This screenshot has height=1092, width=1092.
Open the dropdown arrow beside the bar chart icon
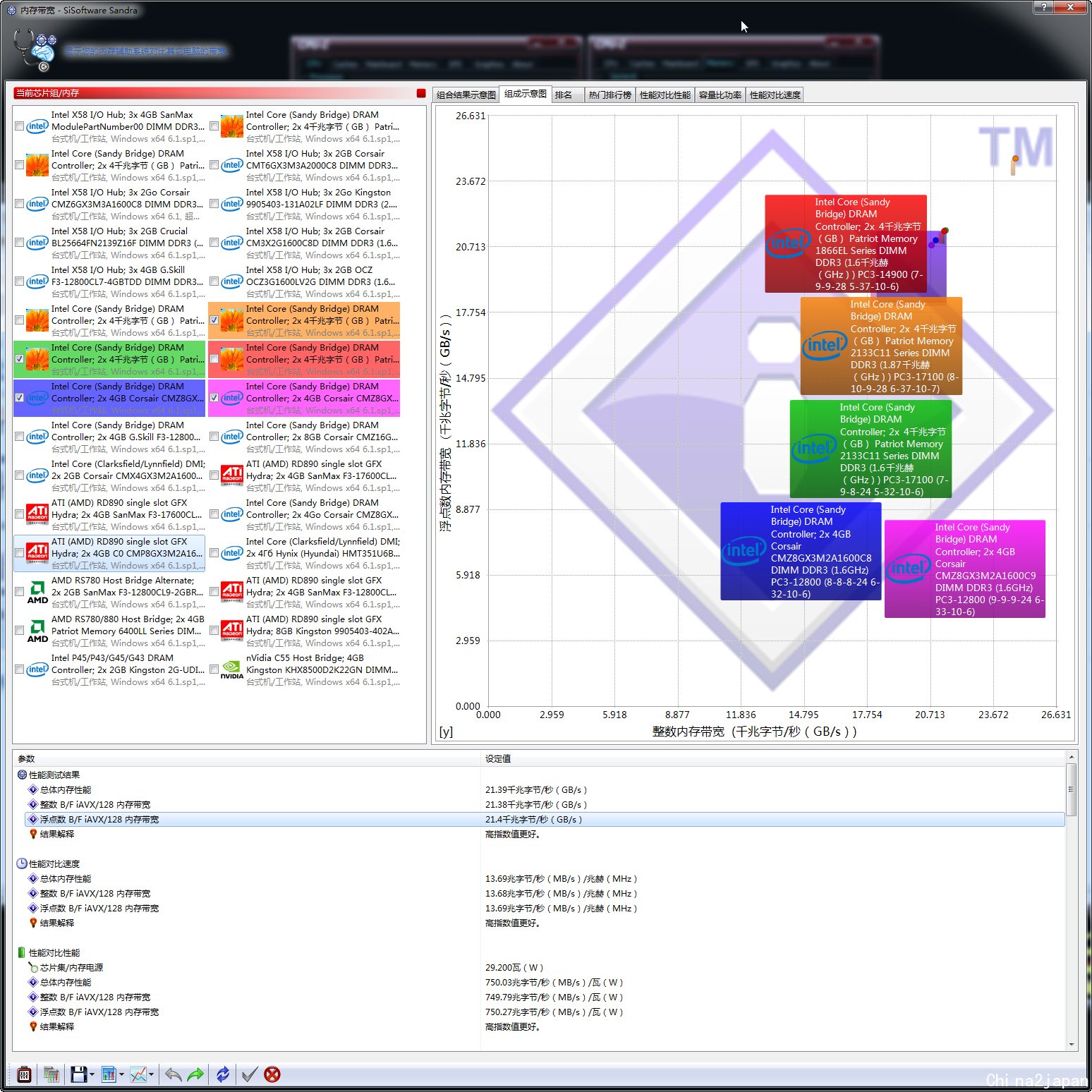(x=121, y=1075)
